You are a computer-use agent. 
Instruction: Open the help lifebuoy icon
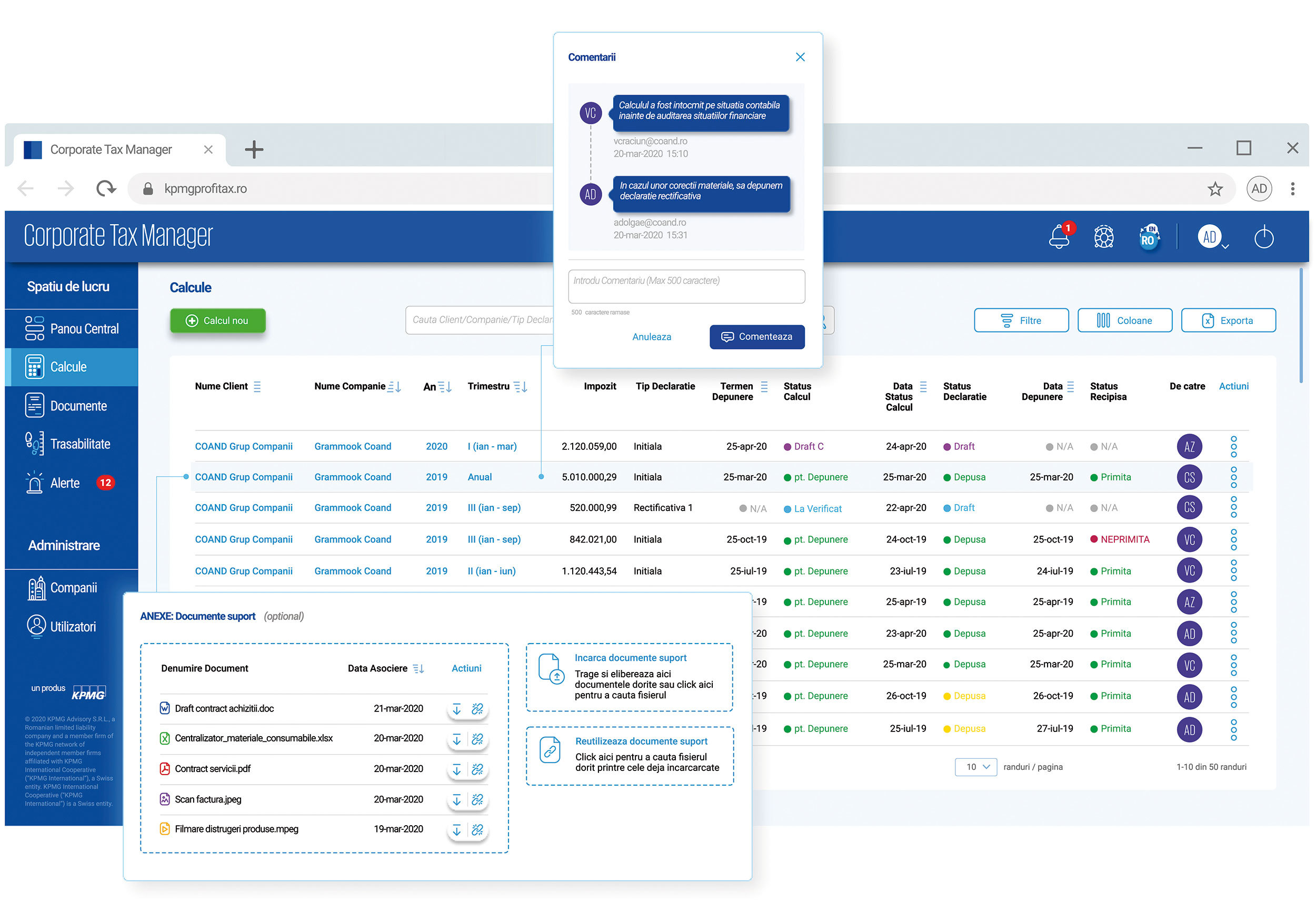point(1103,237)
